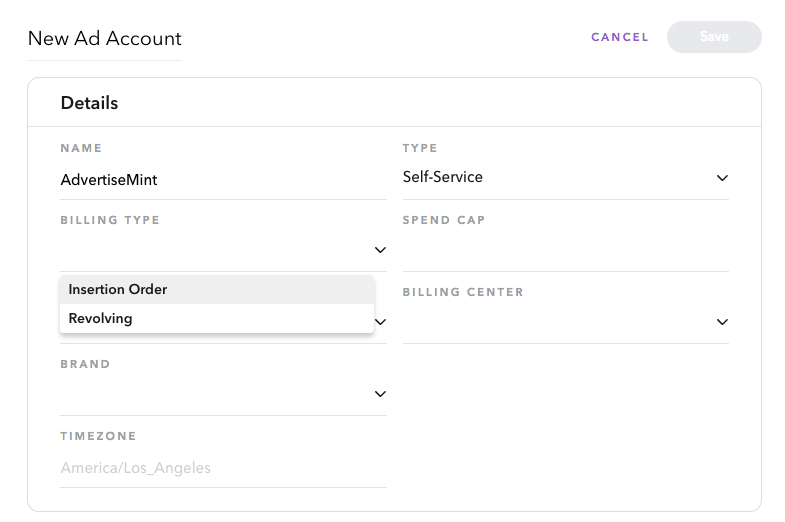Screen dimensions: 785x522
Task: Click the Details section heading
Action: [89, 103]
